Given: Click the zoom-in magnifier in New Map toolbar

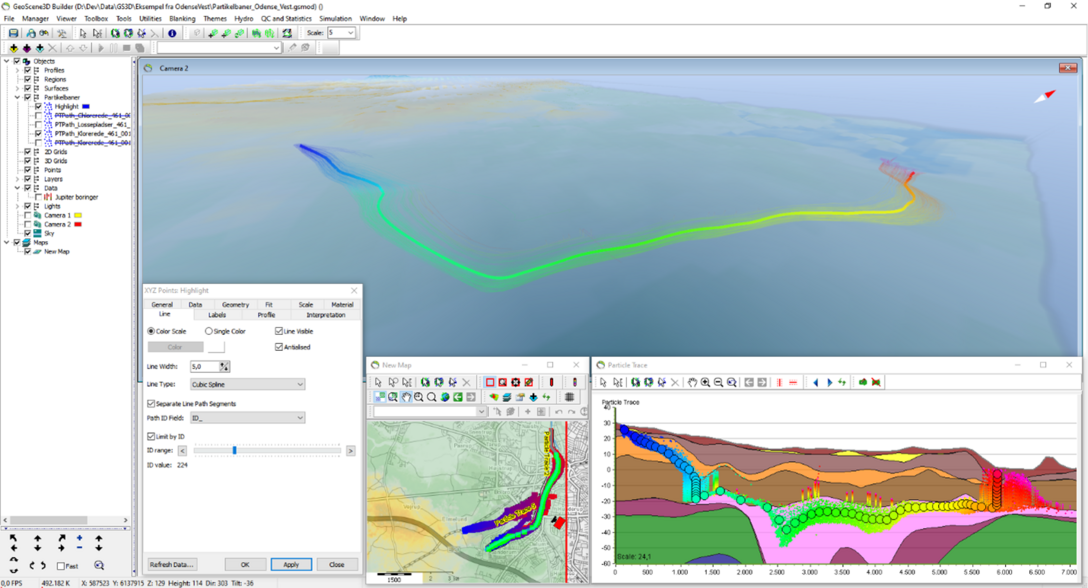Looking at the screenshot, I should coord(418,397).
